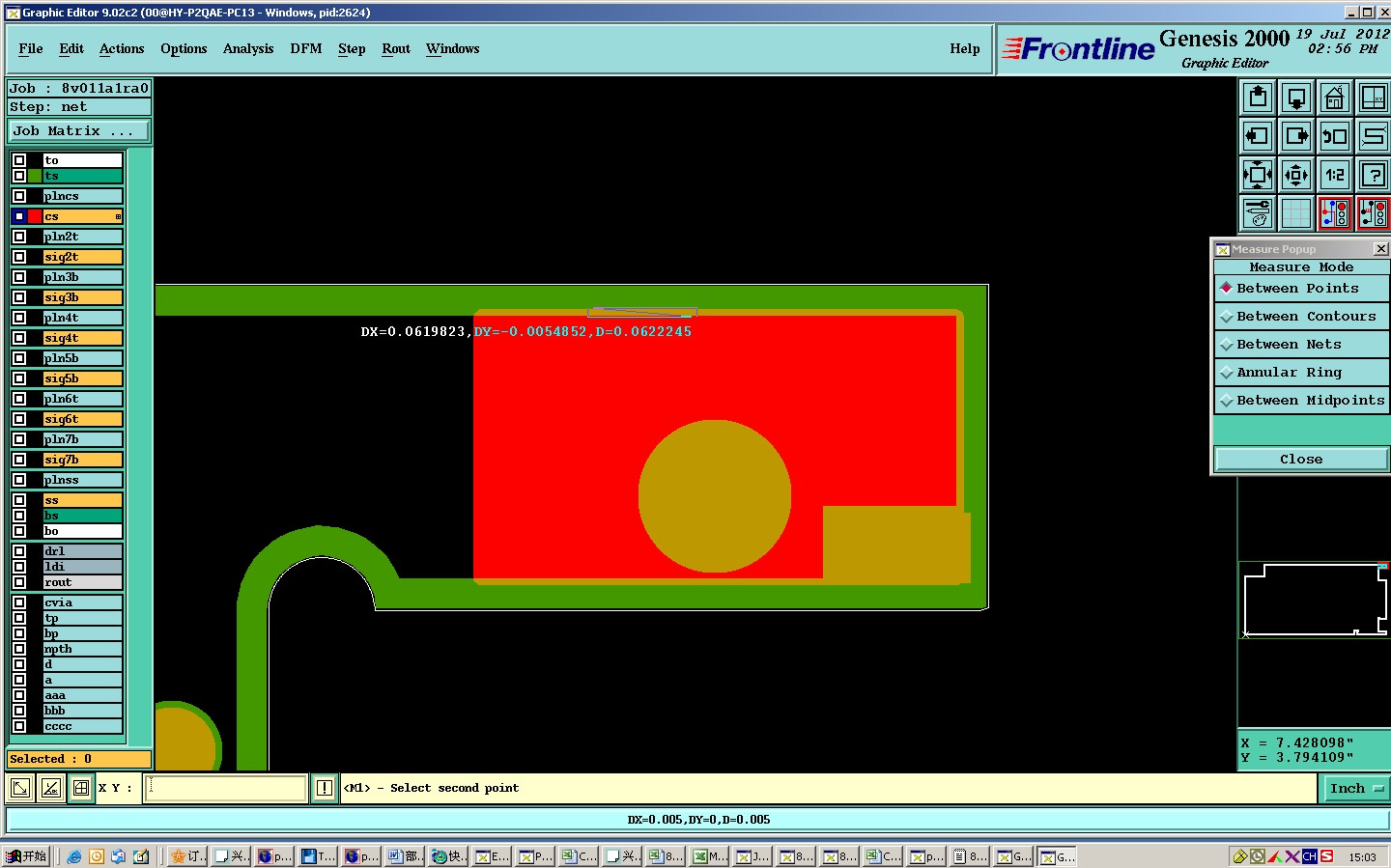Click the zoom out icon with outward arrows
Screen dimensions: 1391x868
tap(1296, 175)
